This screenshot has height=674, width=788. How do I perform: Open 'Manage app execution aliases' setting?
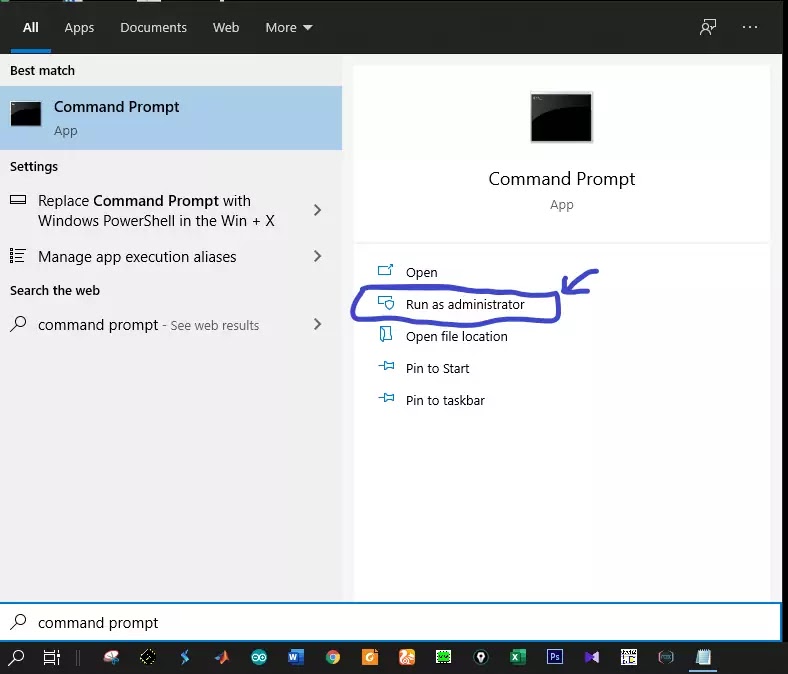(137, 257)
